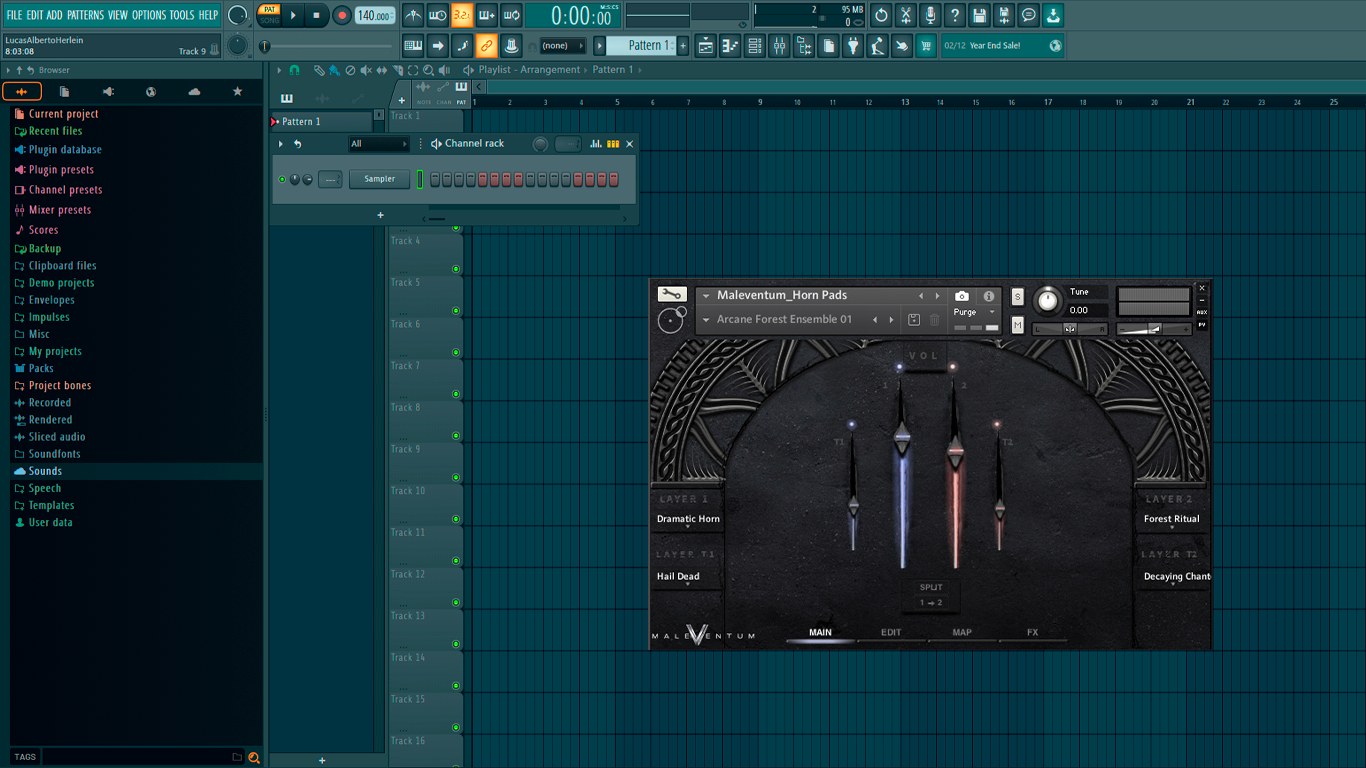Click the render as audio file icon
This screenshot has width=1366, height=768.
pyautogui.click(x=1004, y=15)
